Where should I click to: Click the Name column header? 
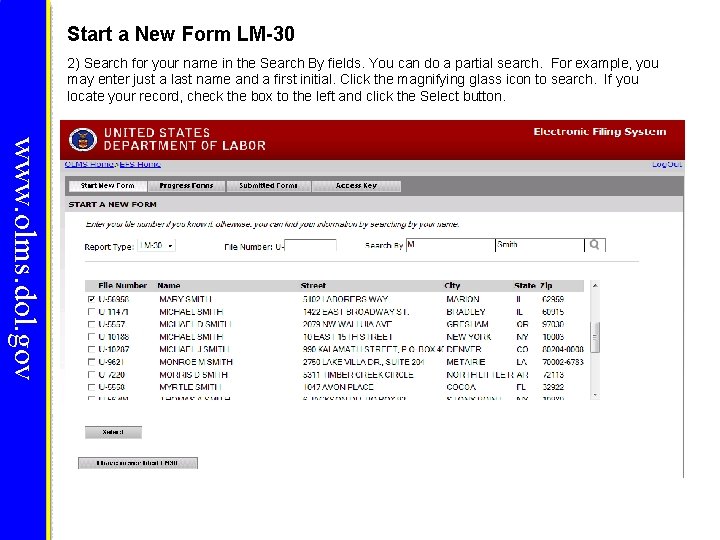(x=169, y=286)
